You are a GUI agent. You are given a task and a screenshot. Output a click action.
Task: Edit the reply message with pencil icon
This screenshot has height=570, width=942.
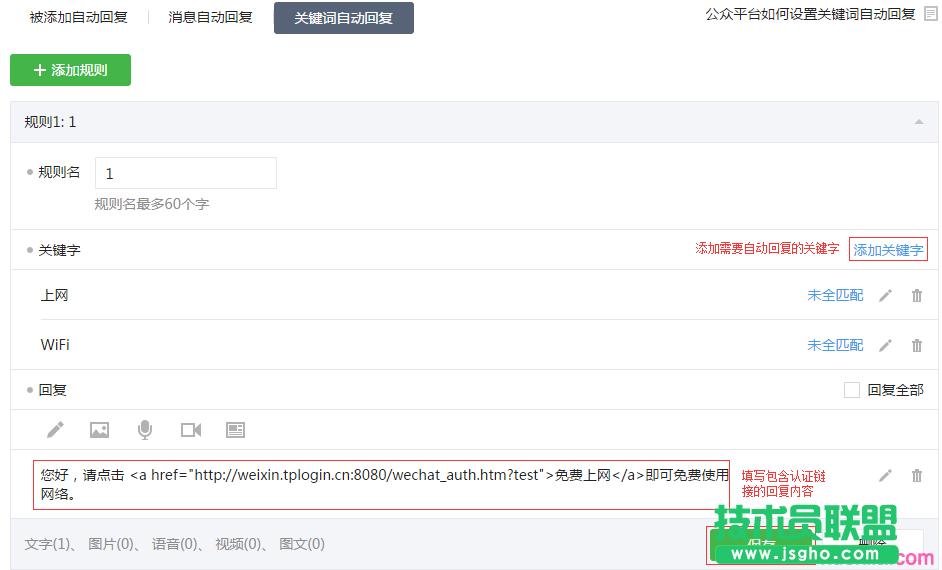(885, 476)
